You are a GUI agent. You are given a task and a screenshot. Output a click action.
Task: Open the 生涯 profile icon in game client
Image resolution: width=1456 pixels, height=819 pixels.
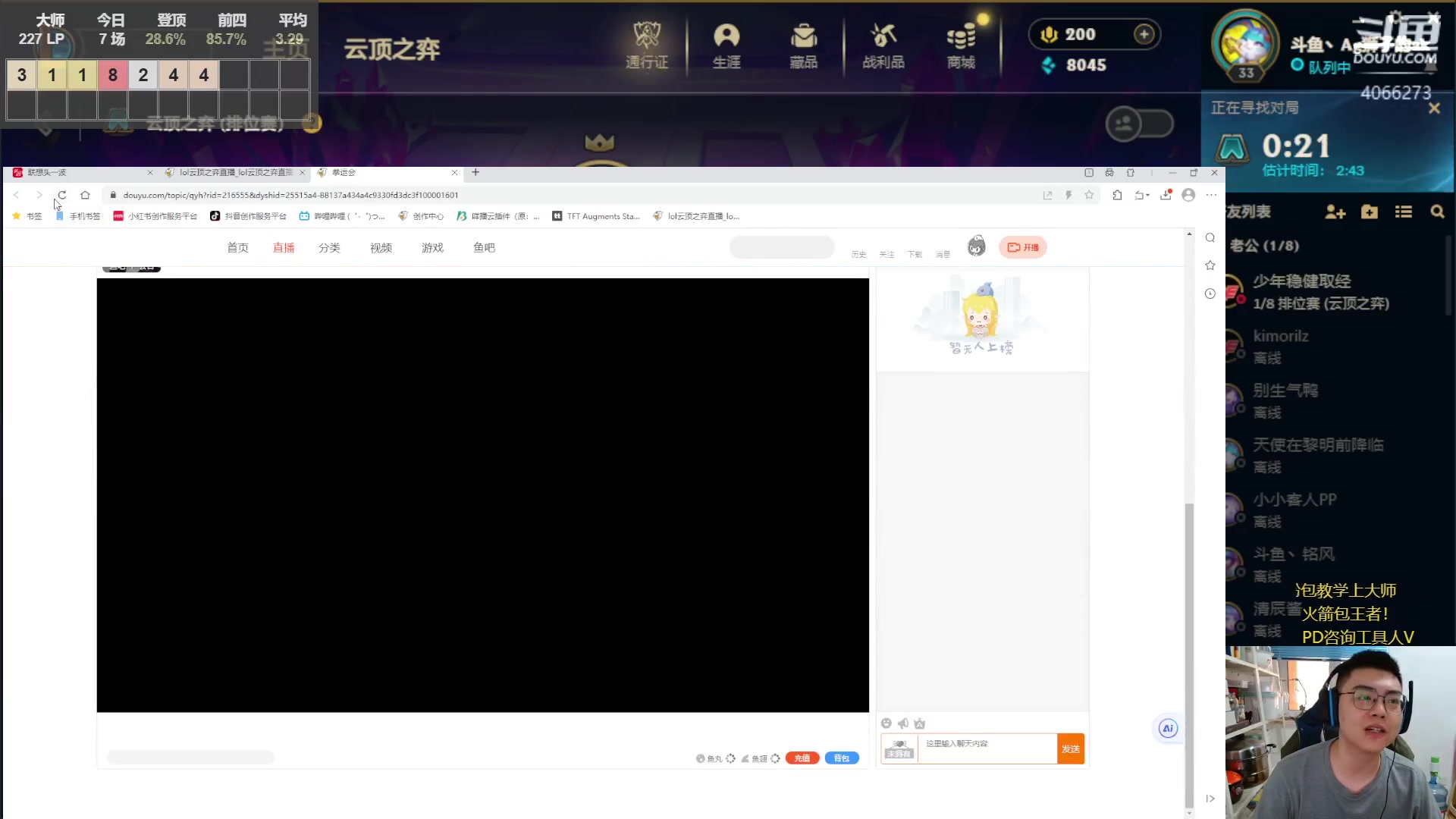click(x=726, y=45)
